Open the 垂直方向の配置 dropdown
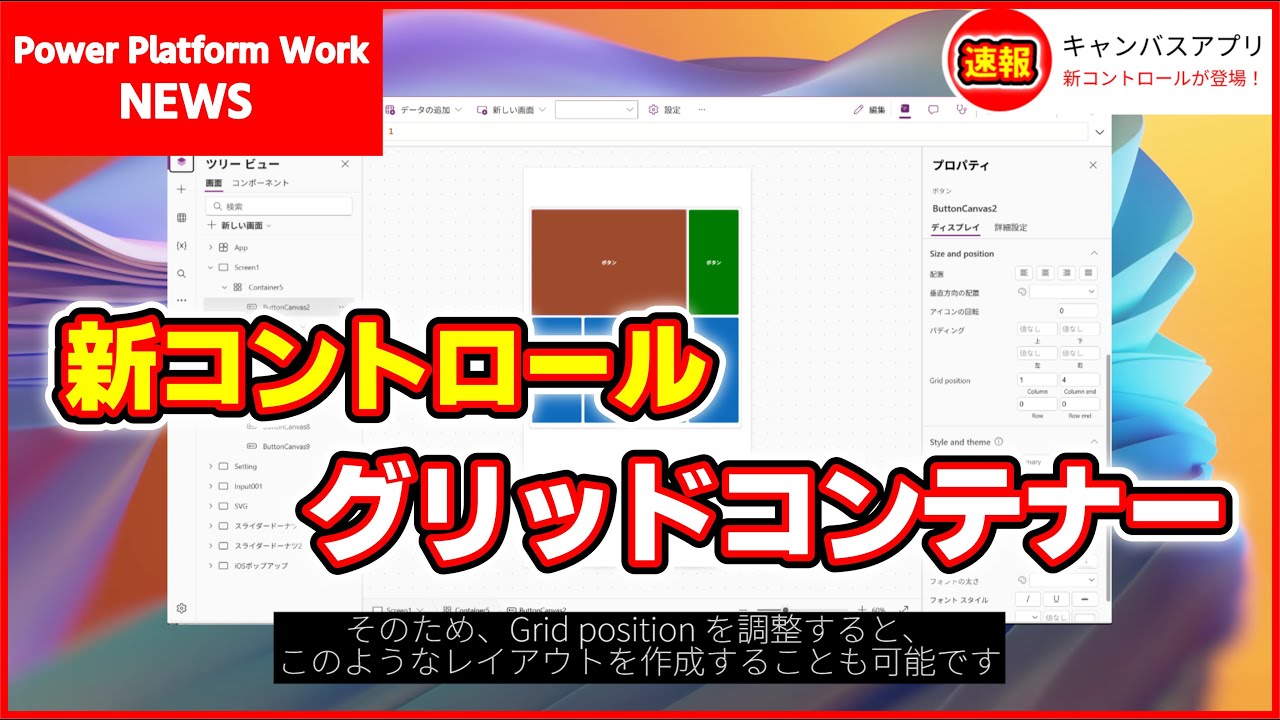1280x720 pixels. click(x=1063, y=292)
